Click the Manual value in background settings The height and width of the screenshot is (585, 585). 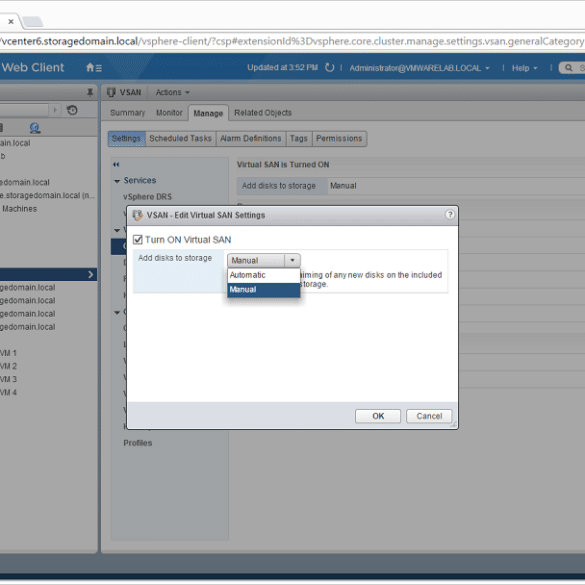click(343, 185)
